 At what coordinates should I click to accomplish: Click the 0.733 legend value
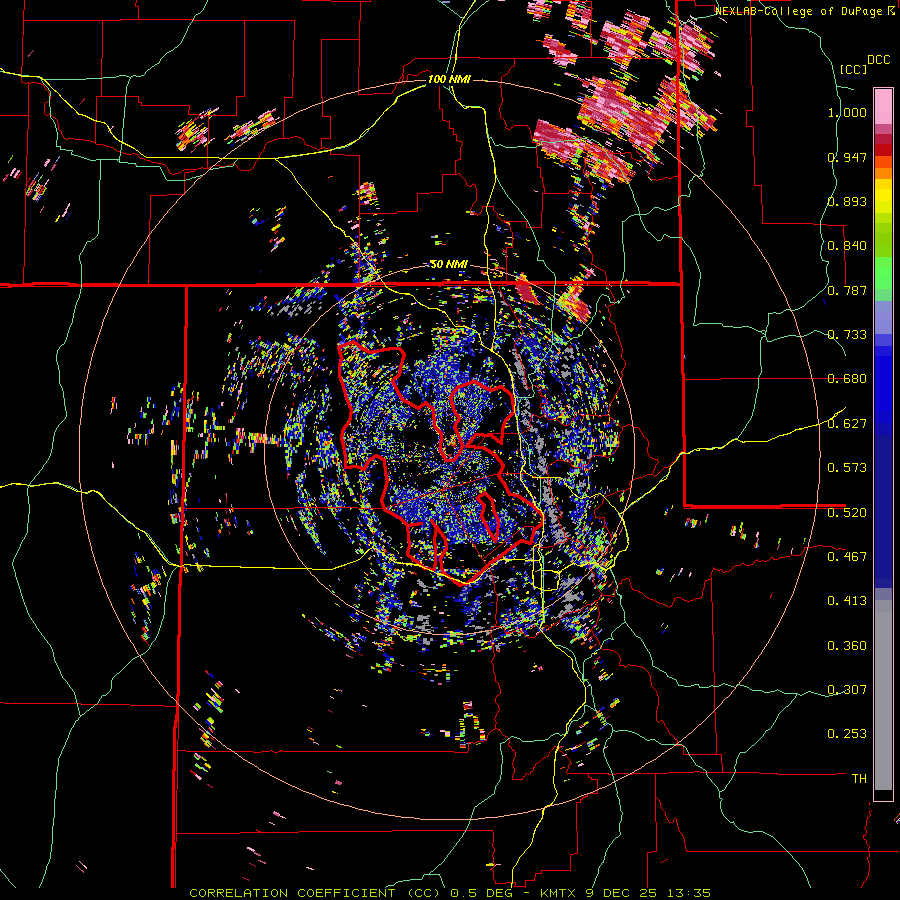tap(847, 335)
